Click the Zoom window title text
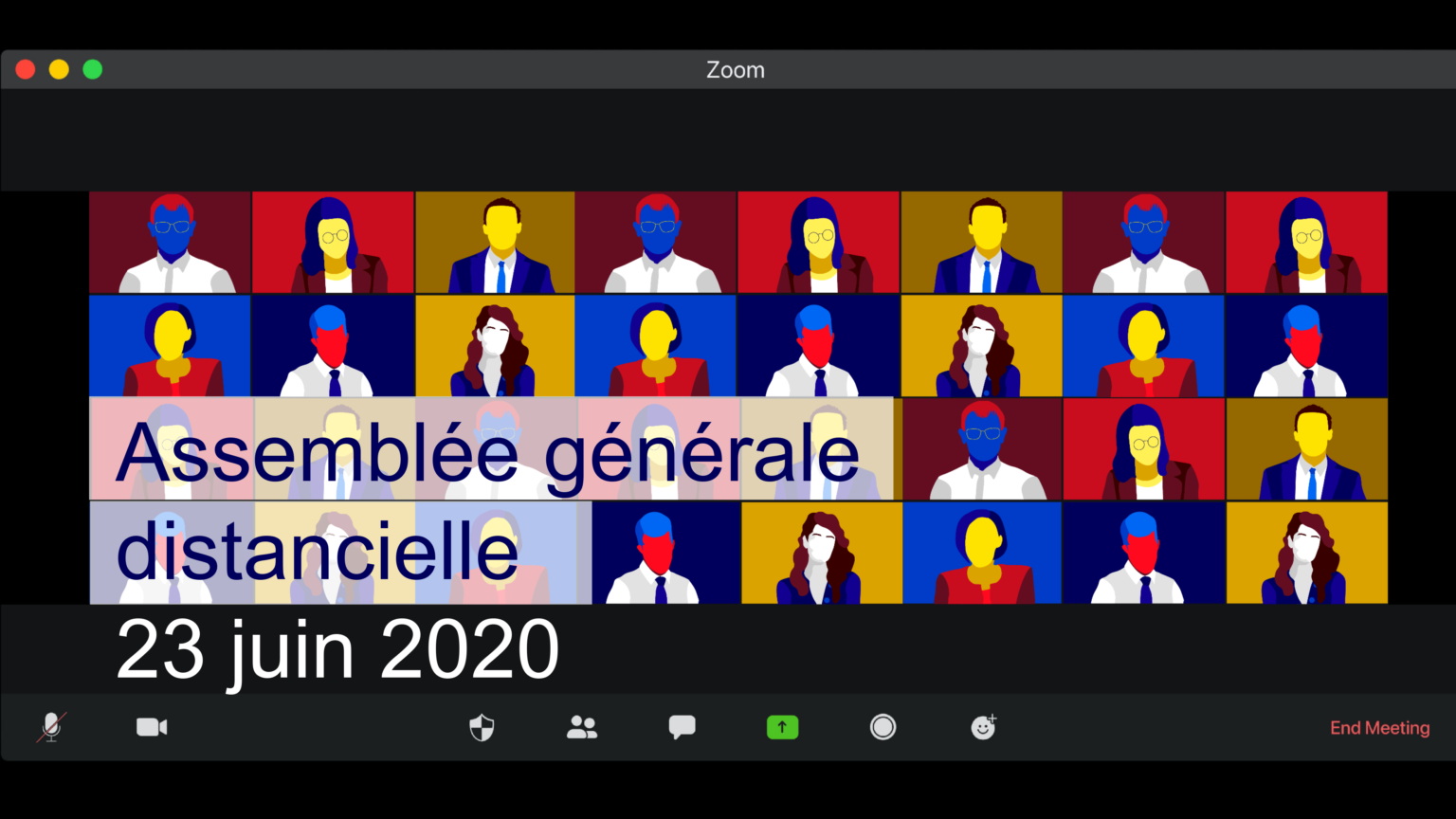The image size is (1456, 819). 736,69
